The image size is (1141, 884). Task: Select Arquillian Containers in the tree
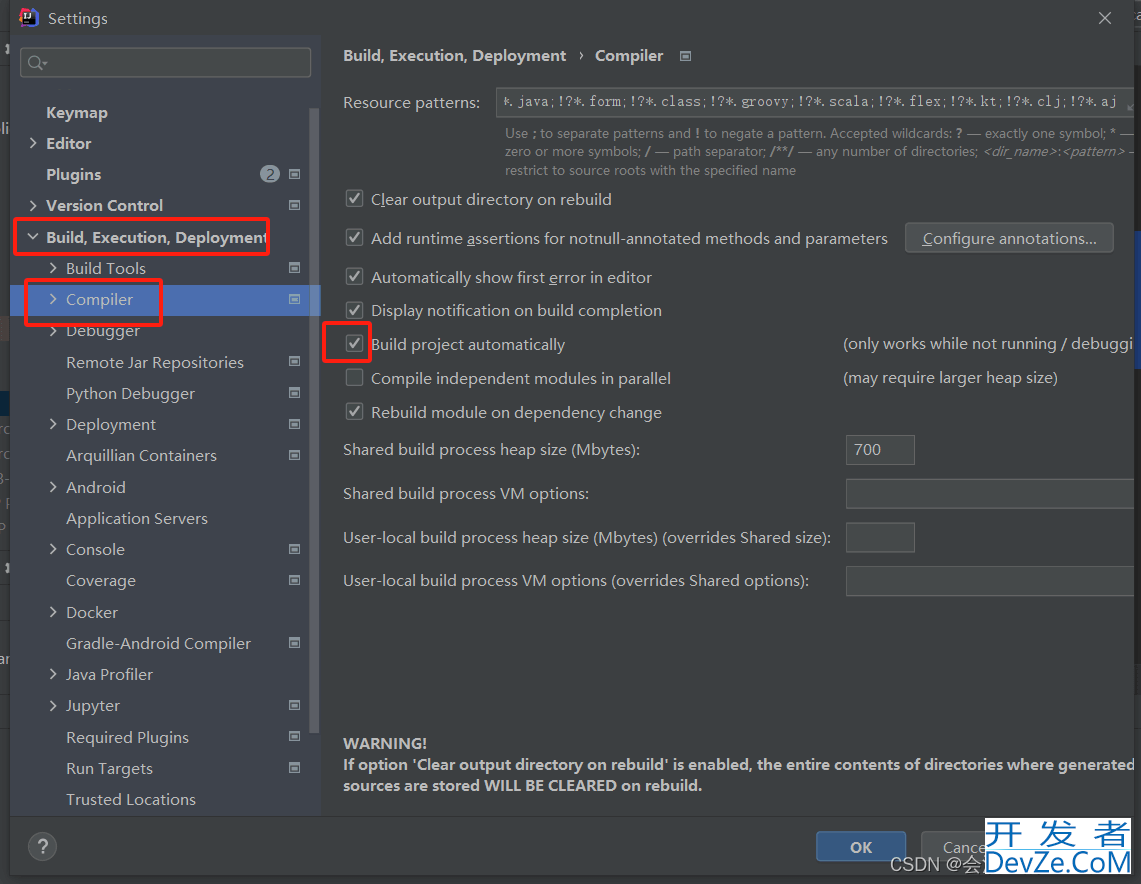point(141,455)
